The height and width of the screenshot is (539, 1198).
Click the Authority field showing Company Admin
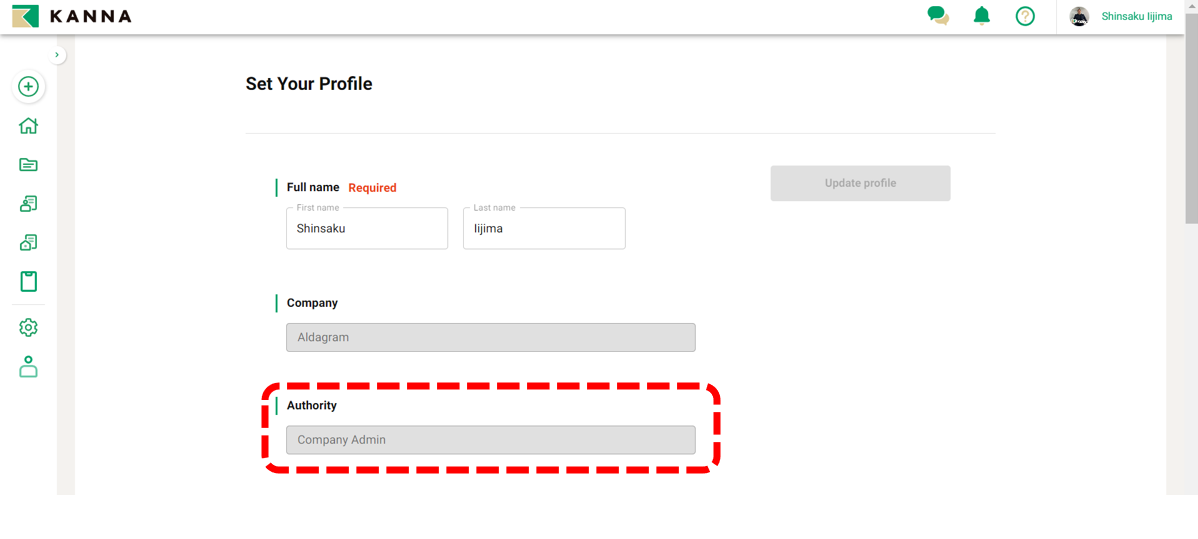[x=490, y=440]
